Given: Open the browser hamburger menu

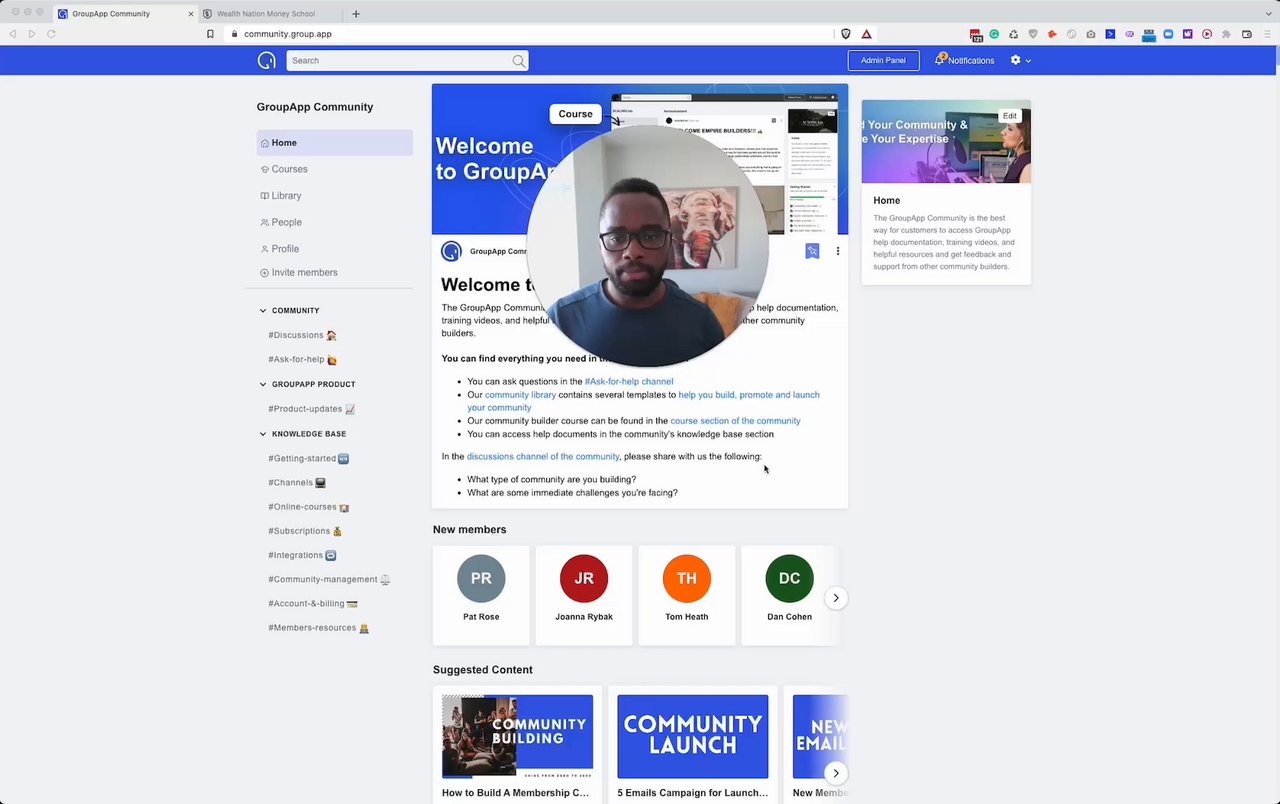Looking at the screenshot, I should [x=1268, y=34].
